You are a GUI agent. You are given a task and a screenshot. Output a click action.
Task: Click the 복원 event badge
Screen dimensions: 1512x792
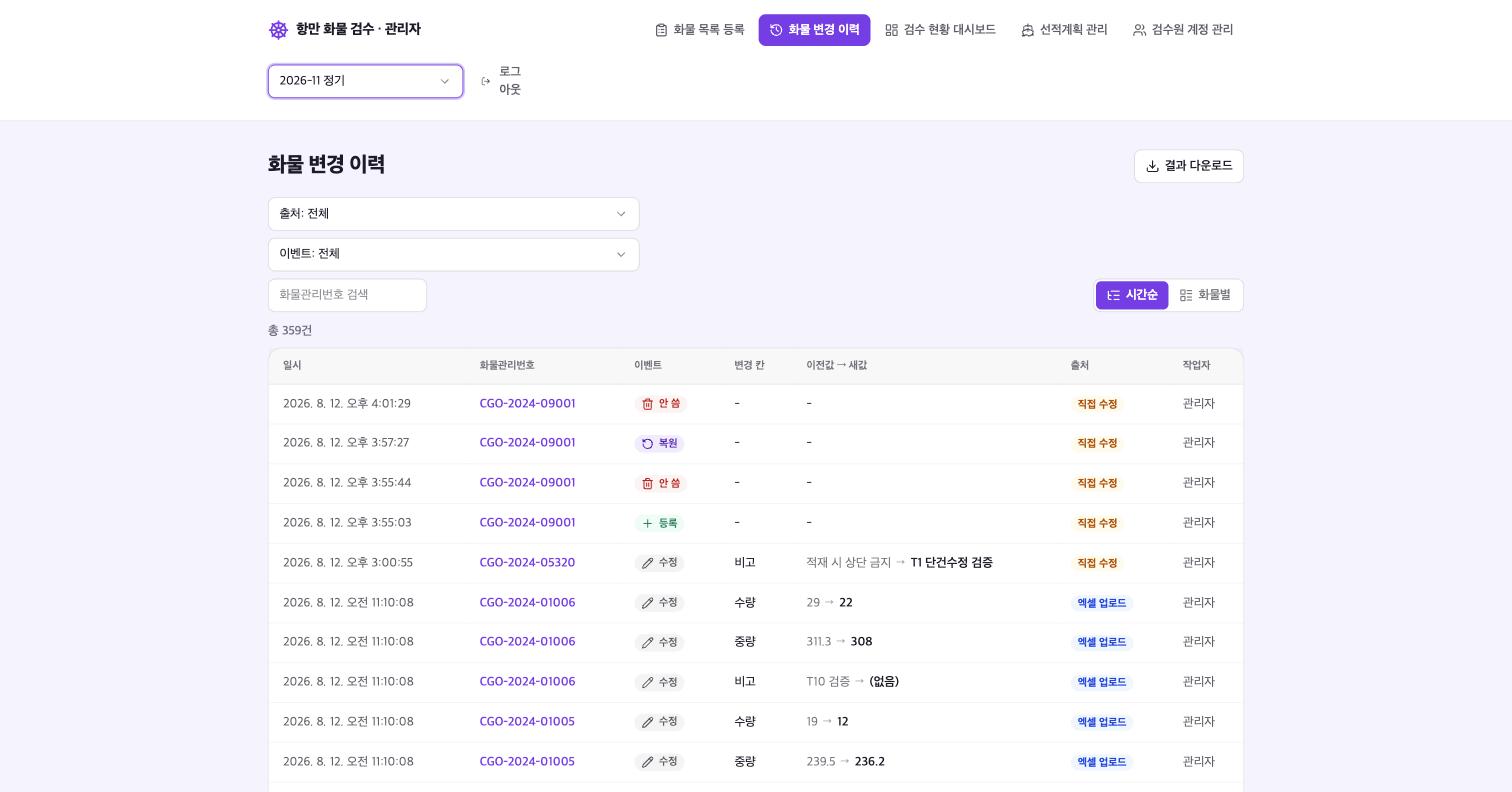(659, 443)
